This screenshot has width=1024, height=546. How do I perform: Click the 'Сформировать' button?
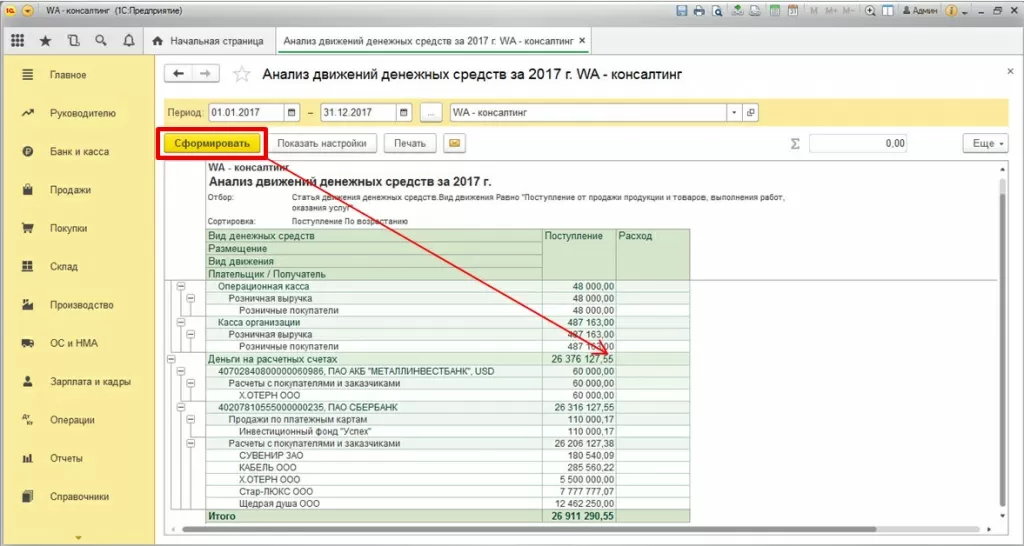click(x=211, y=143)
